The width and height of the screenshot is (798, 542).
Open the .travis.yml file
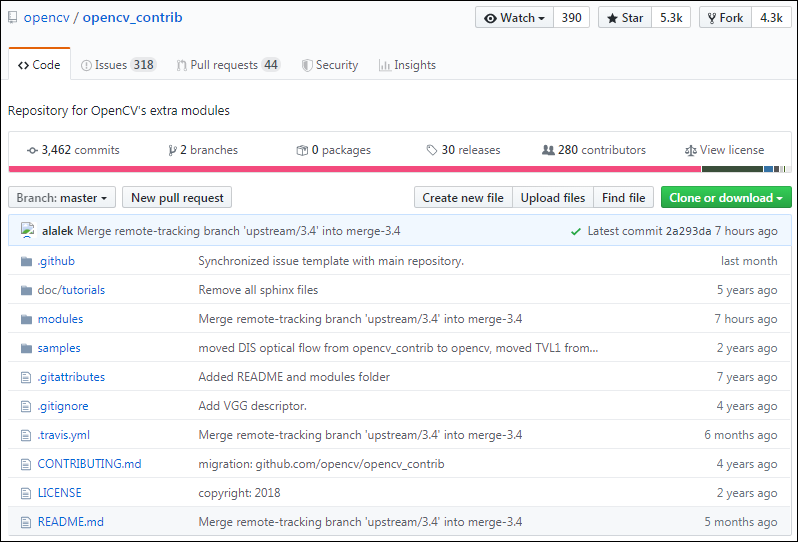(64, 435)
